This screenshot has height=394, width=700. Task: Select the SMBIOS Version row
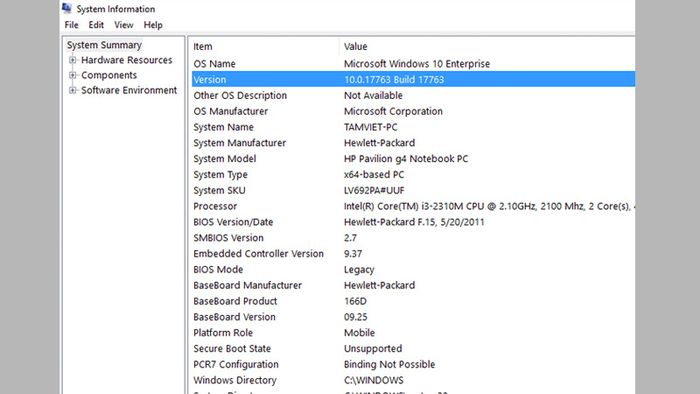[x=413, y=238]
